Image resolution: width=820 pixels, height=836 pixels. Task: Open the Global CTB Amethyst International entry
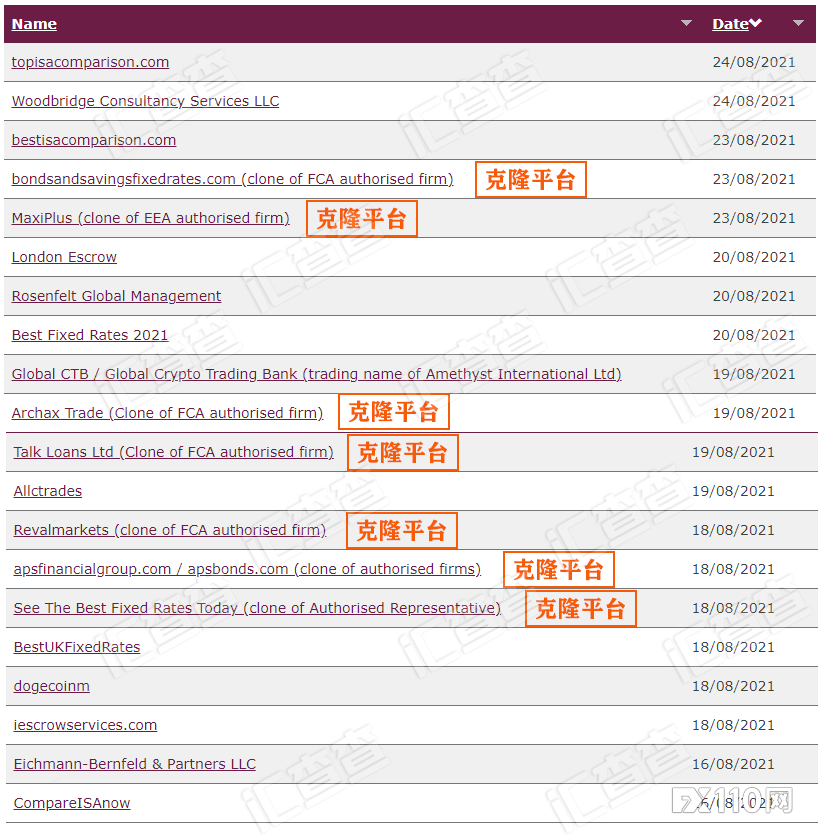[x=315, y=374]
